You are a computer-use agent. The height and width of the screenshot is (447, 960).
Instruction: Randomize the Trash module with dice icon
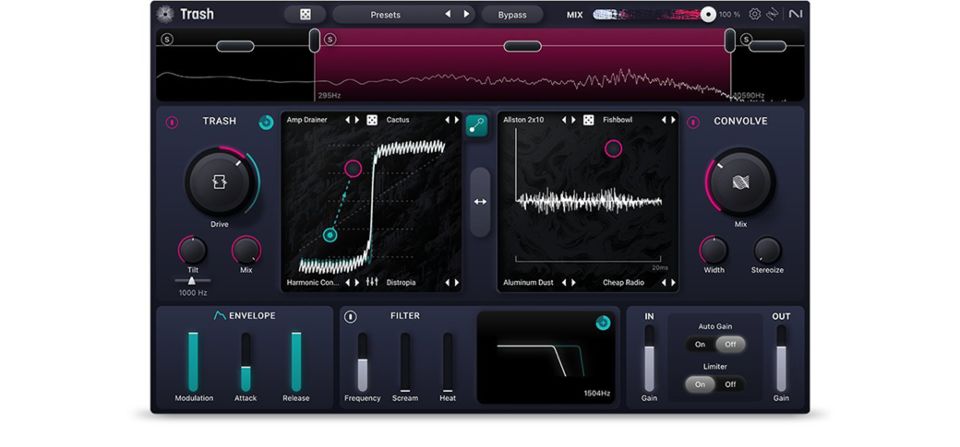[x=372, y=120]
